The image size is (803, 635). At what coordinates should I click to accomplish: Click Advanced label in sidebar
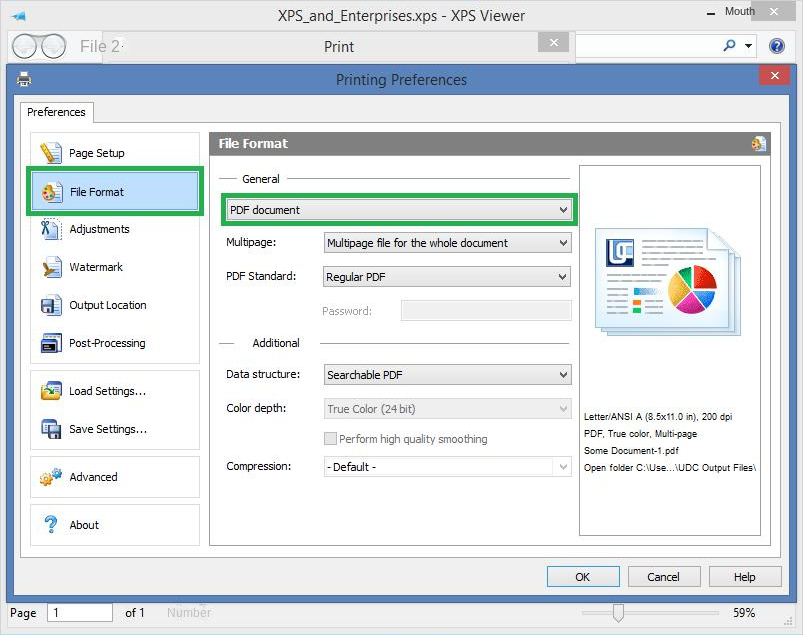[94, 477]
